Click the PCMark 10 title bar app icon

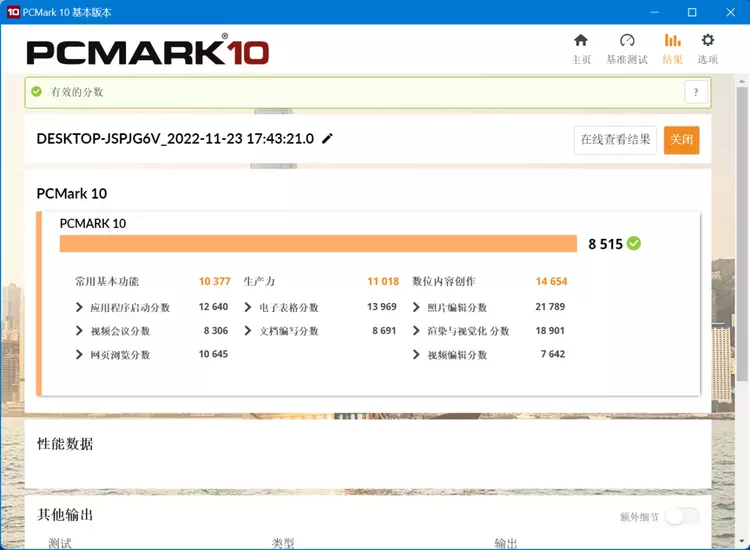click(13, 12)
